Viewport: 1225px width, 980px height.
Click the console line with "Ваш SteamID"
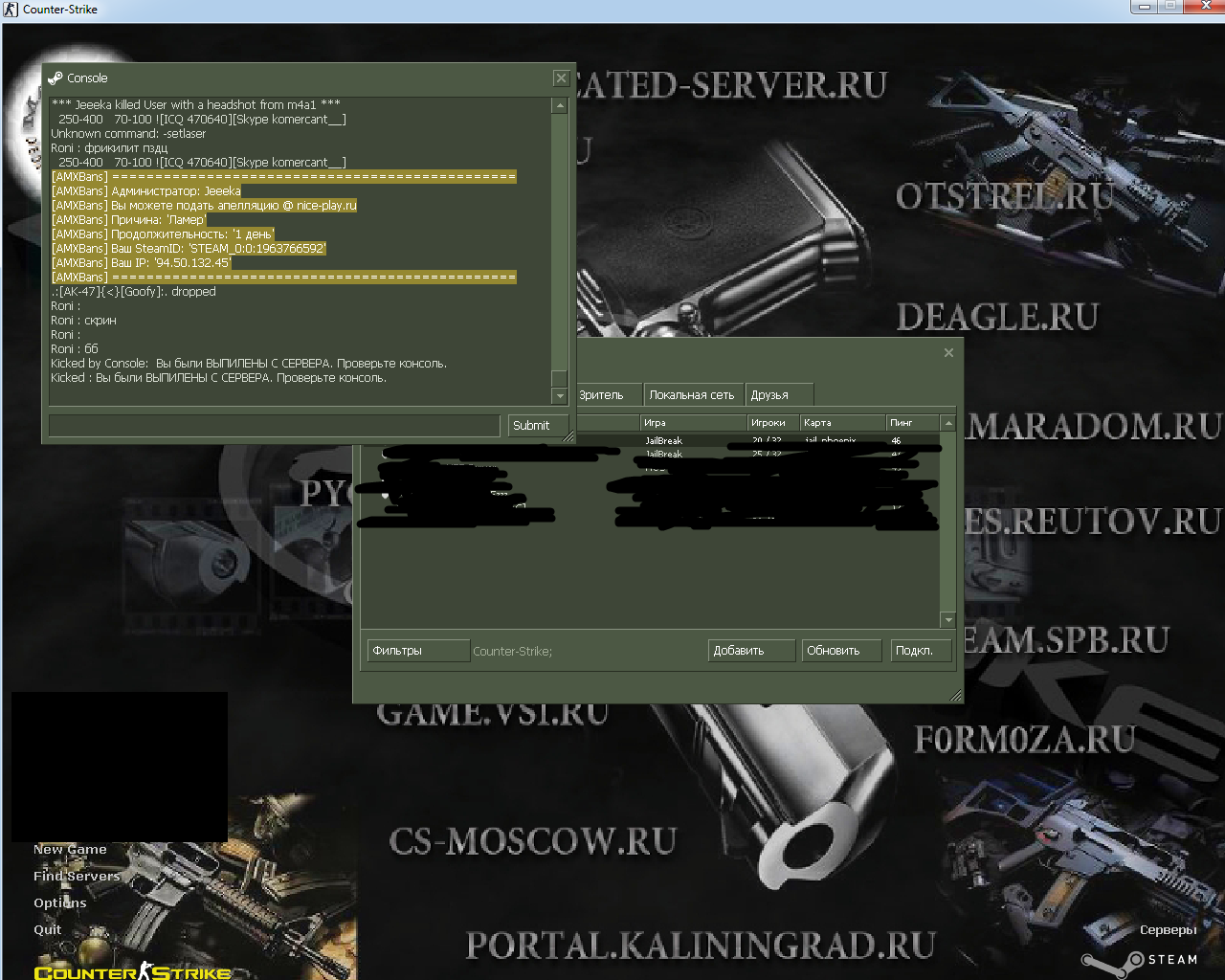click(189, 249)
